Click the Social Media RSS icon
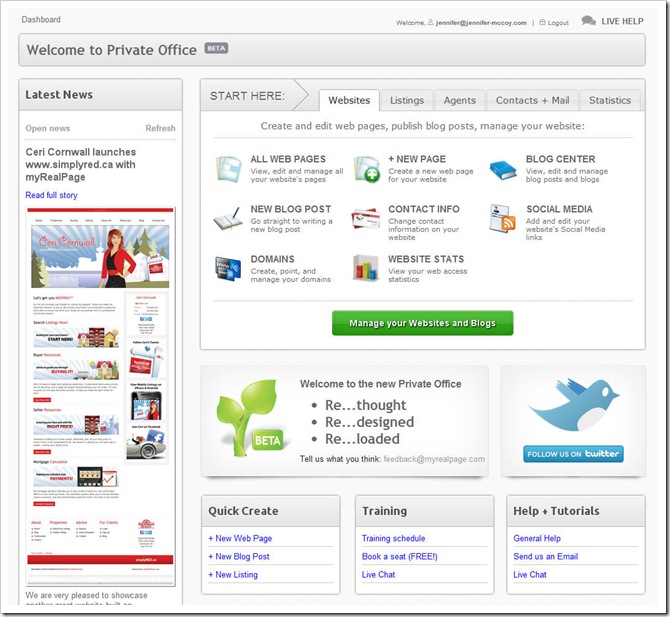 tap(502, 219)
